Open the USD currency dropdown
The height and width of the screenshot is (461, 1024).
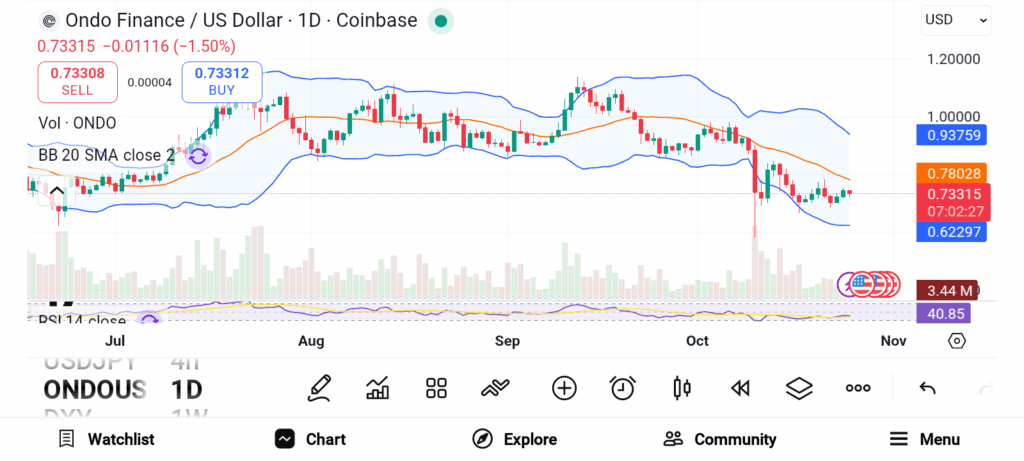pyautogui.click(x=956, y=19)
